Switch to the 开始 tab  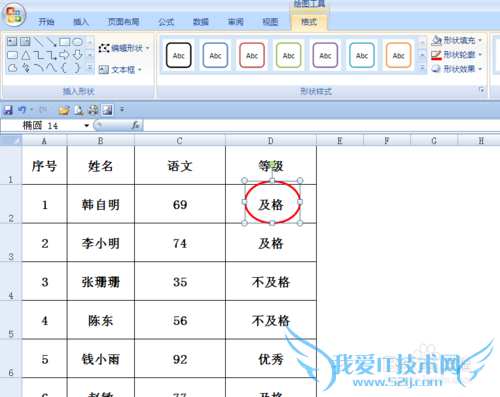point(46,22)
